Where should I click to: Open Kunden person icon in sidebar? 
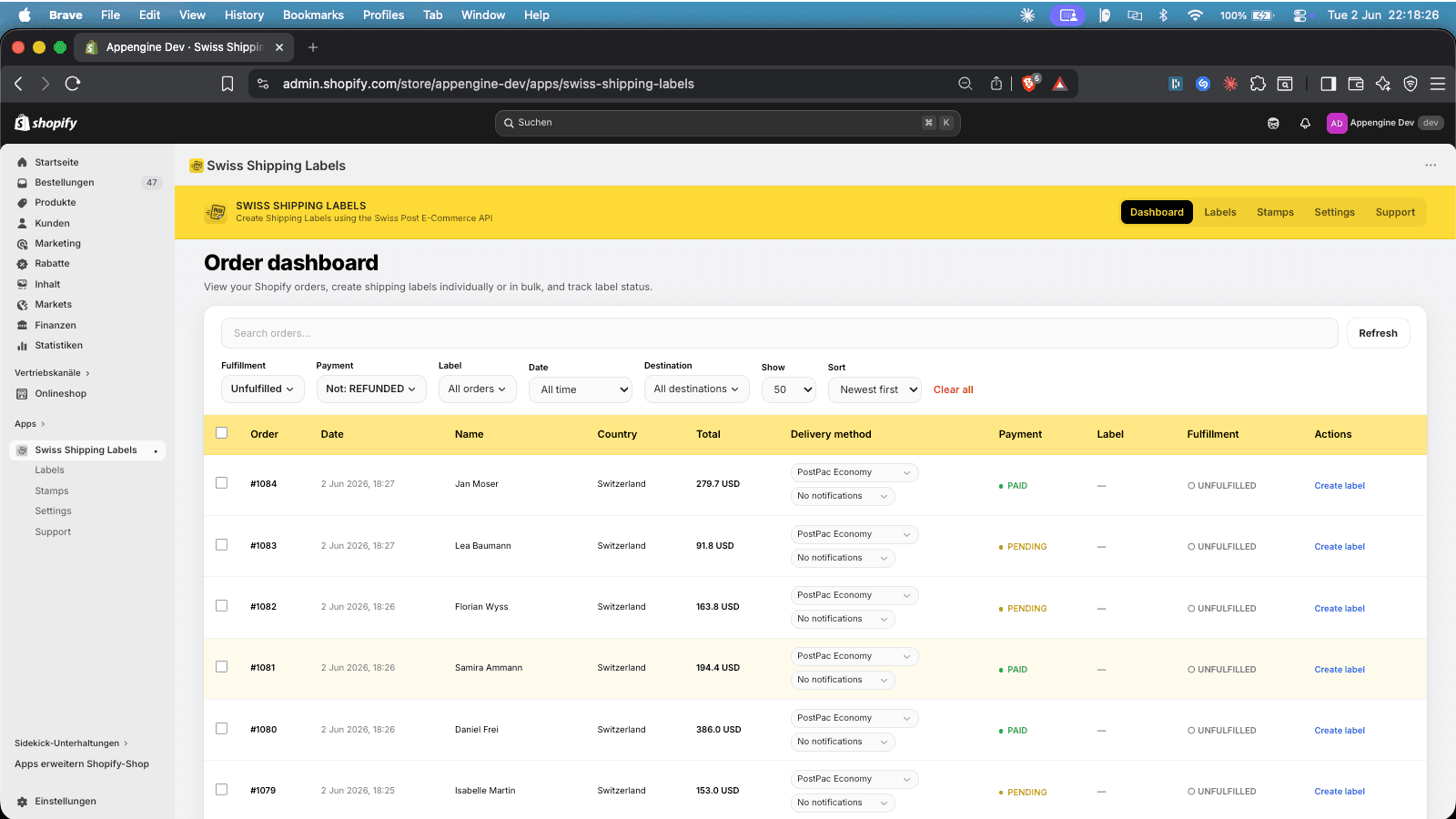pos(22,223)
